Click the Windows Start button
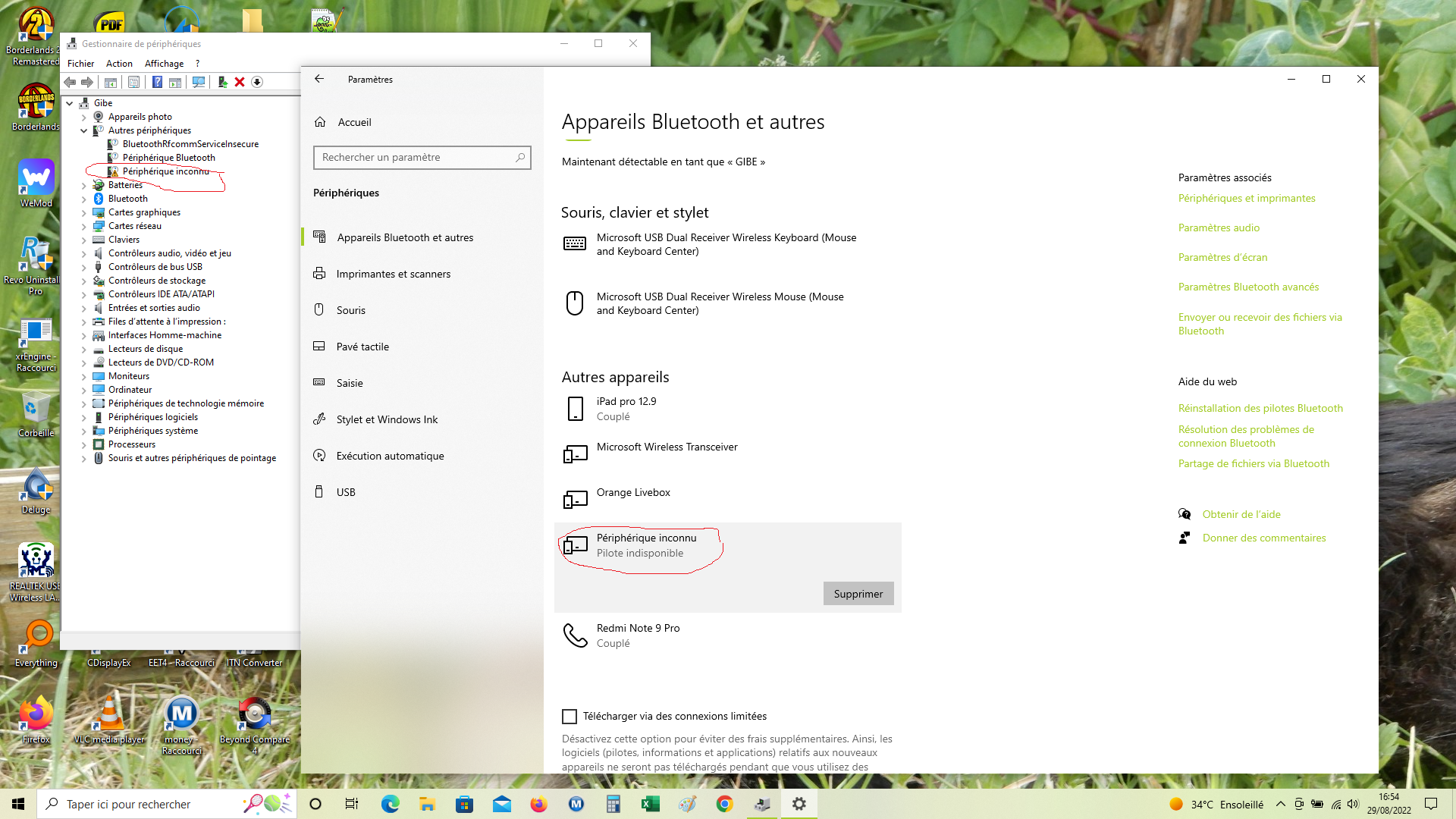This screenshot has height=819, width=1456. click(x=18, y=804)
